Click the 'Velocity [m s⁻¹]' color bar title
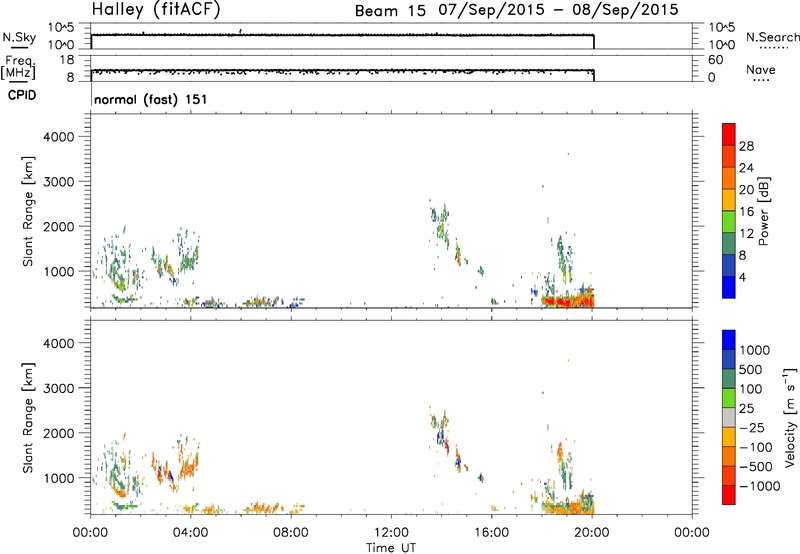 tap(790, 417)
